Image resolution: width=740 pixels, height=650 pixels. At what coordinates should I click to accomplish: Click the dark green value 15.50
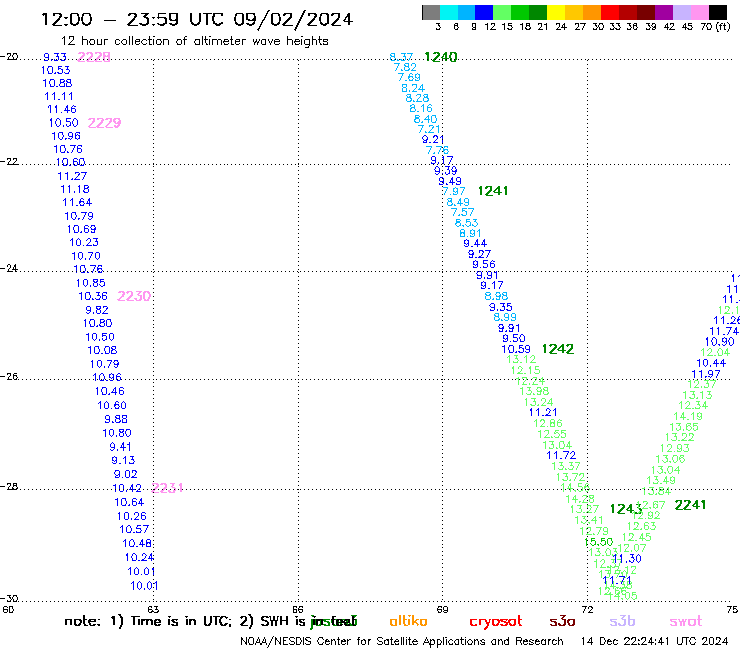pyautogui.click(x=598, y=542)
